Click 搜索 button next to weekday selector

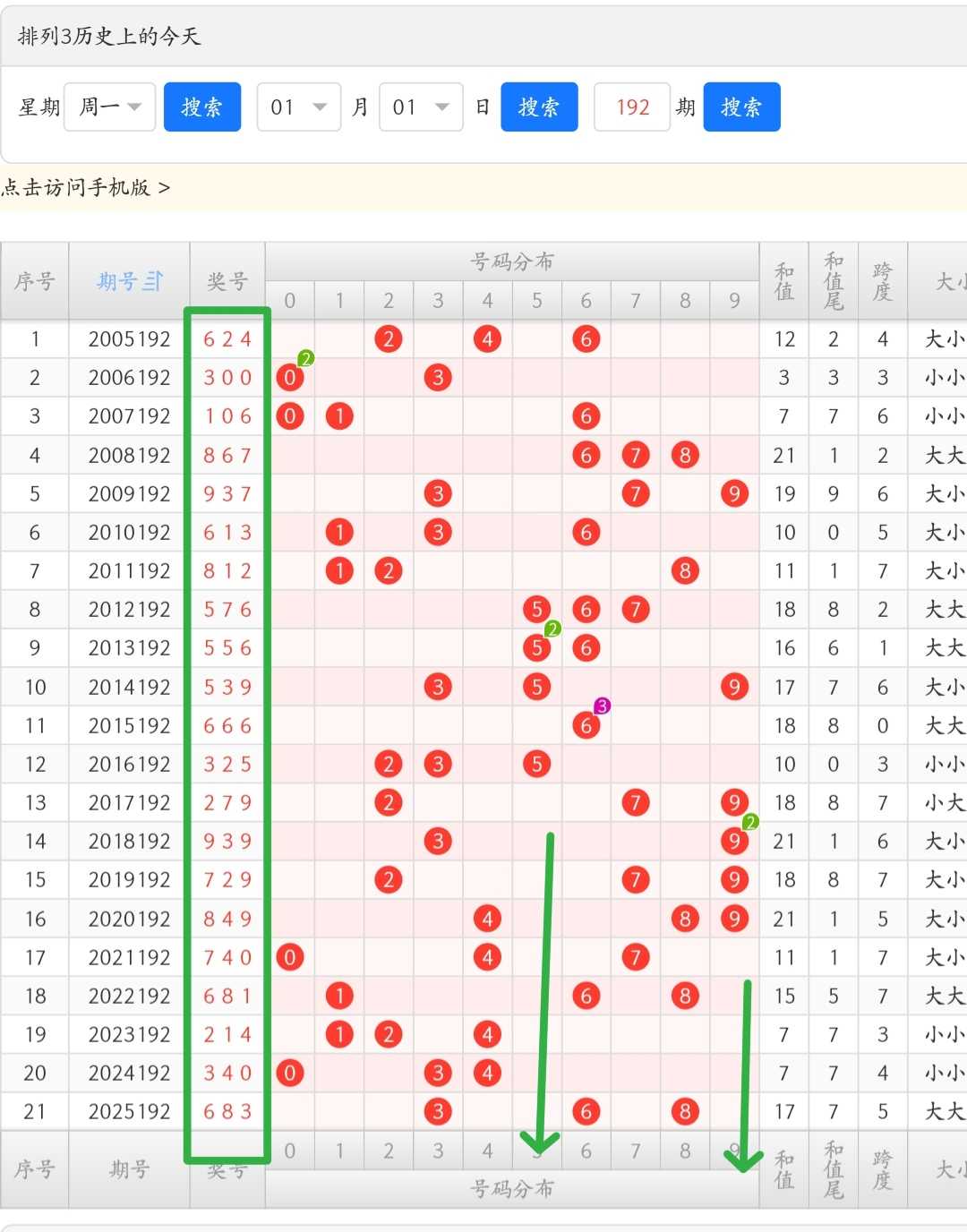point(202,107)
